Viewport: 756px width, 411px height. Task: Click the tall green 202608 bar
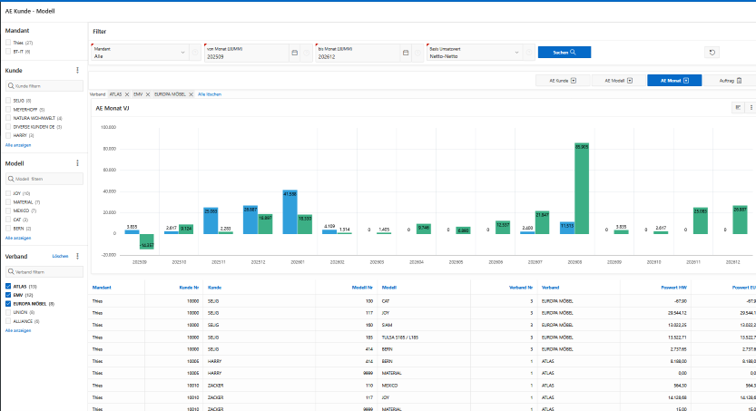(582, 189)
